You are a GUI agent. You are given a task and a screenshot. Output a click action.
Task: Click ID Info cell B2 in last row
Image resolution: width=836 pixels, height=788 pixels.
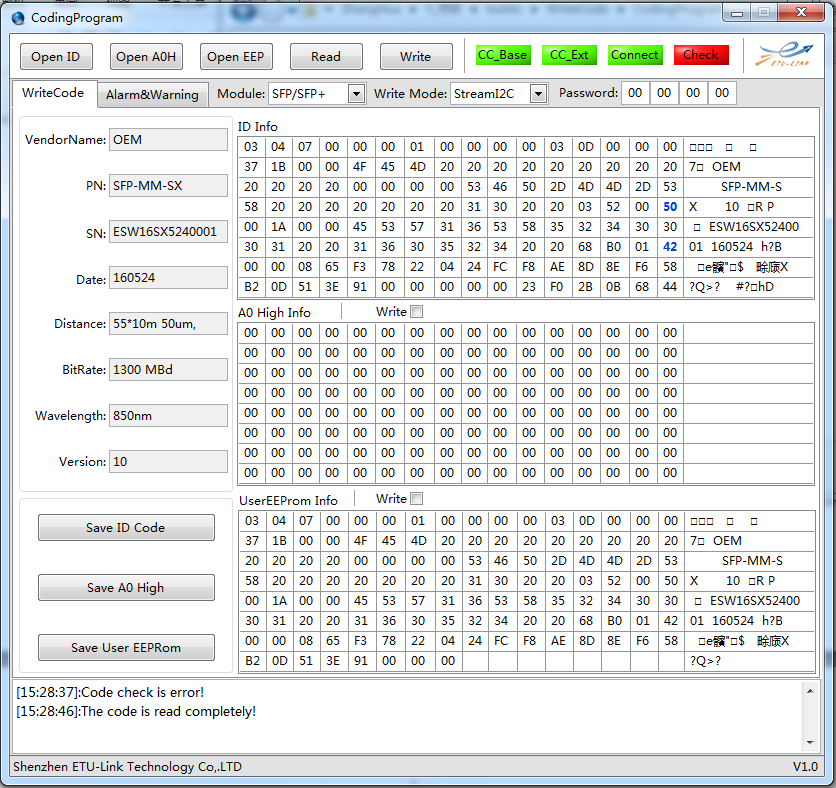click(x=251, y=287)
